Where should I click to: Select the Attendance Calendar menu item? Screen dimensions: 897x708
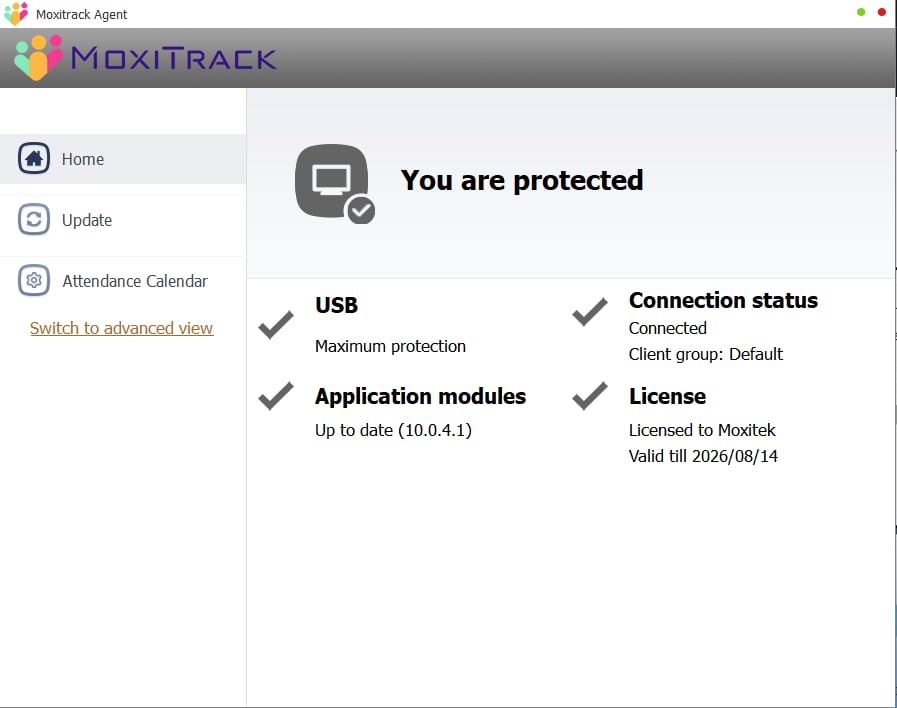[x=135, y=281]
